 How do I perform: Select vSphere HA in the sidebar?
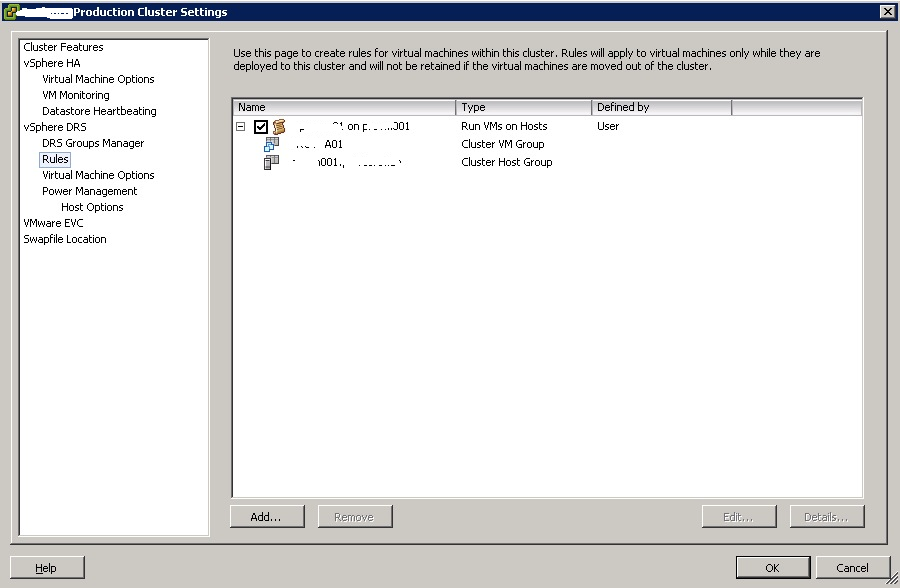[x=52, y=63]
